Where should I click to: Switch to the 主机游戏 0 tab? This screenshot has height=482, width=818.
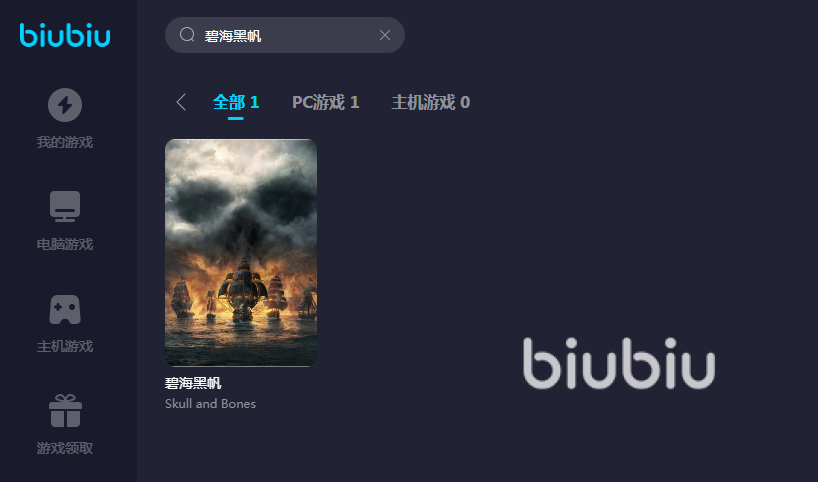431,102
